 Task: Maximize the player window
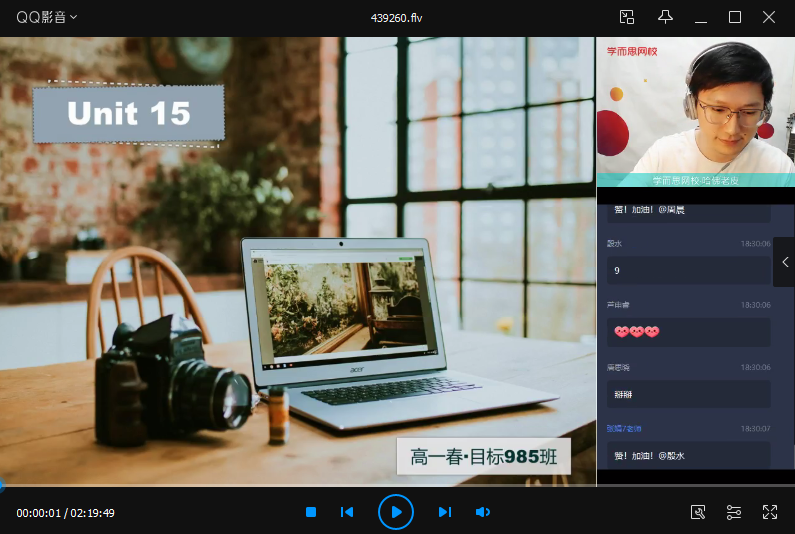tap(735, 17)
